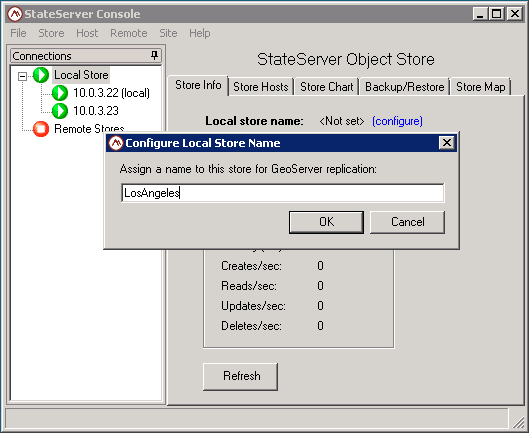Screen dimensions: 529x433
Task: Select the 10.0.3.23 host entry
Action: point(96,111)
